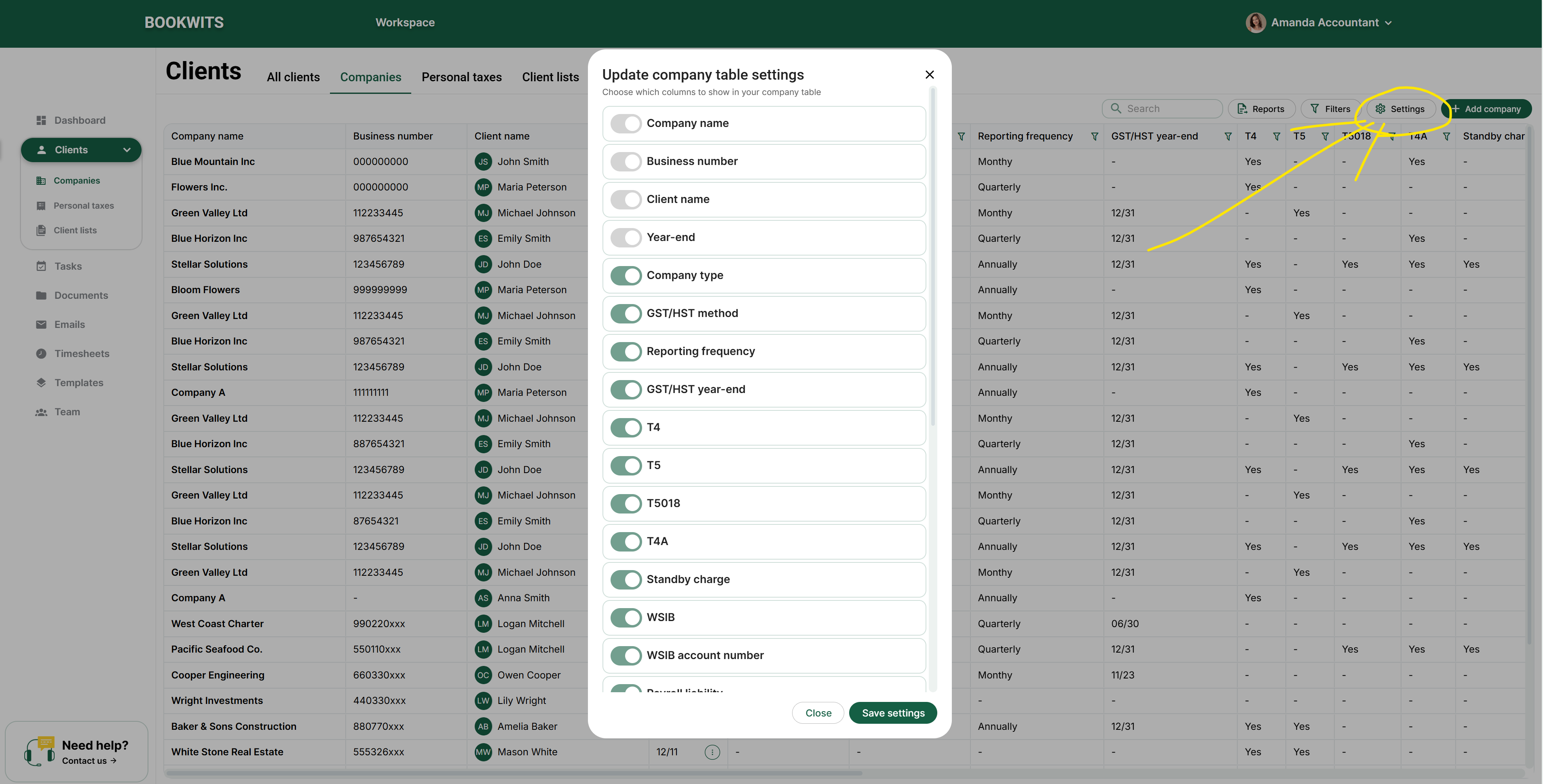Turn off the T4A switch

626,542
